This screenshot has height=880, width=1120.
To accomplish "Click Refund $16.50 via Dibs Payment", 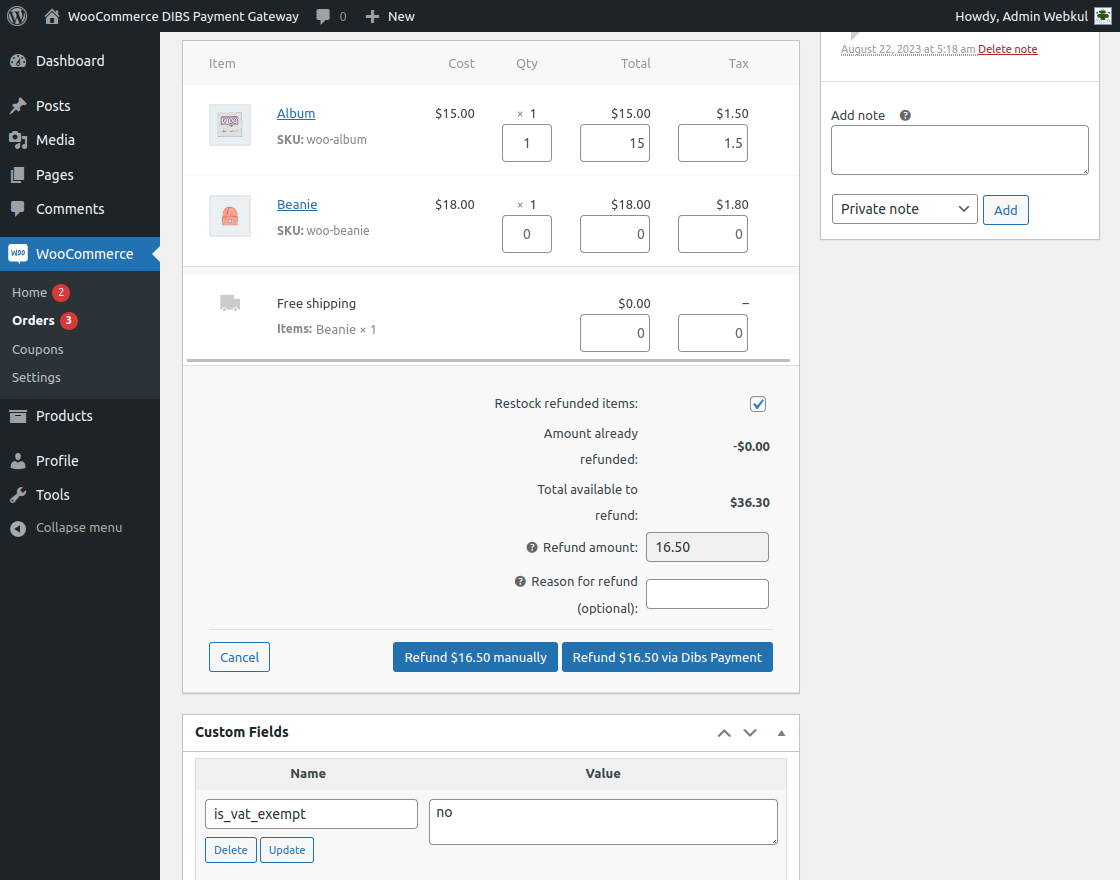I will [x=667, y=657].
